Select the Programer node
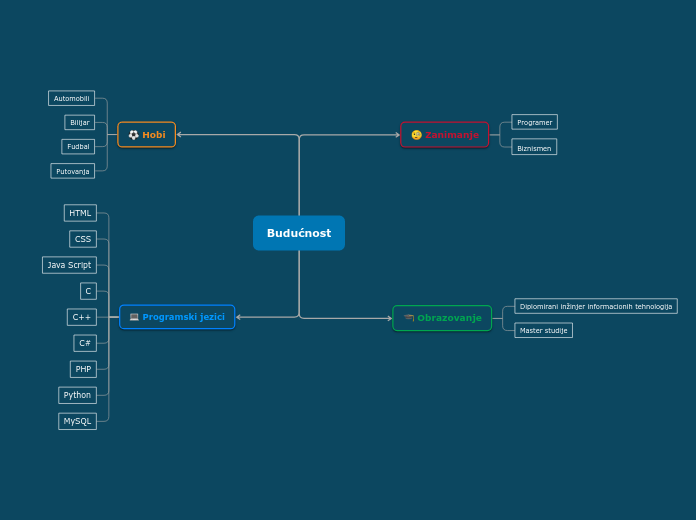Viewport: 696px width, 520px height. pos(534,122)
